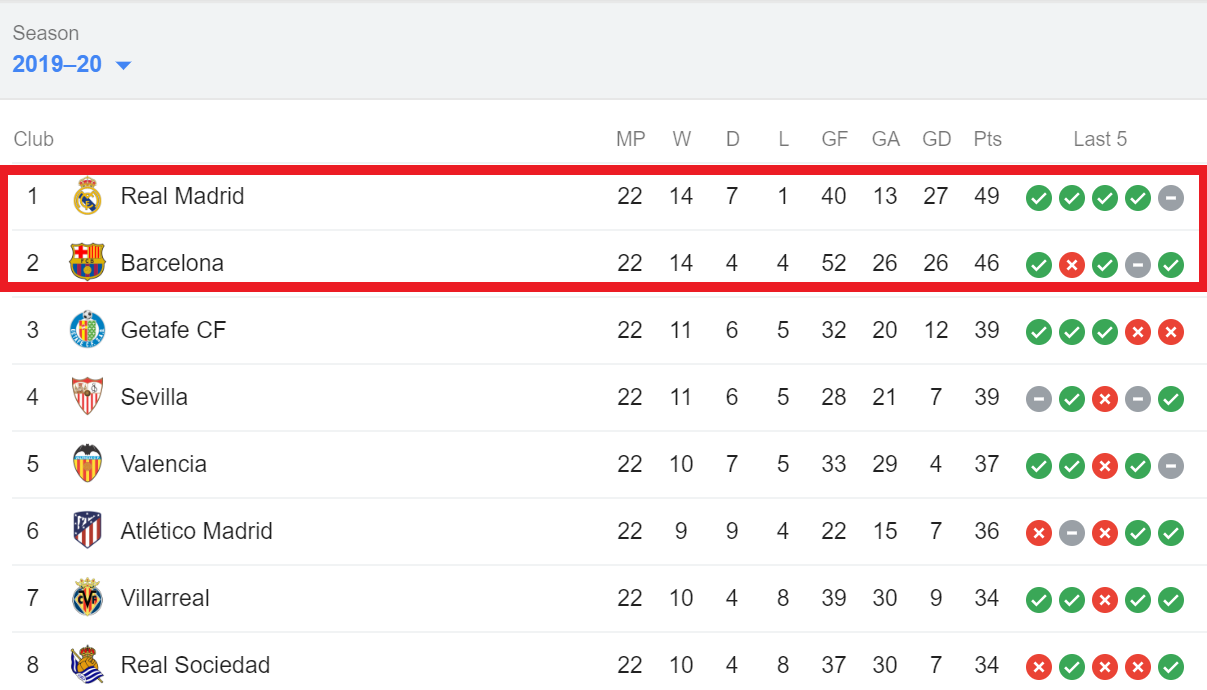Image resolution: width=1207 pixels, height=690 pixels.
Task: Click Atlético Madrid's first red loss icon
Action: [x=1039, y=533]
